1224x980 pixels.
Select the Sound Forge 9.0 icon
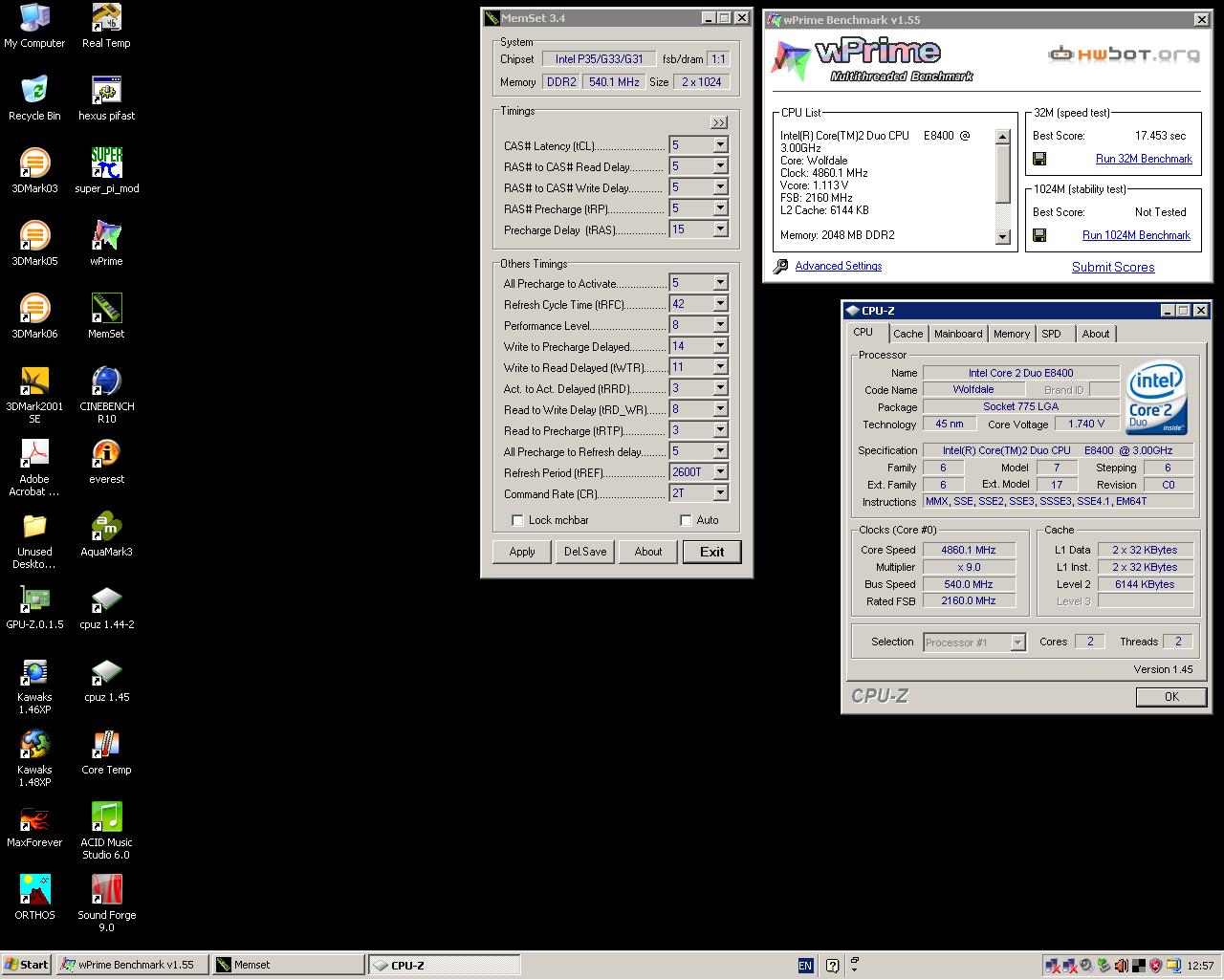(106, 904)
